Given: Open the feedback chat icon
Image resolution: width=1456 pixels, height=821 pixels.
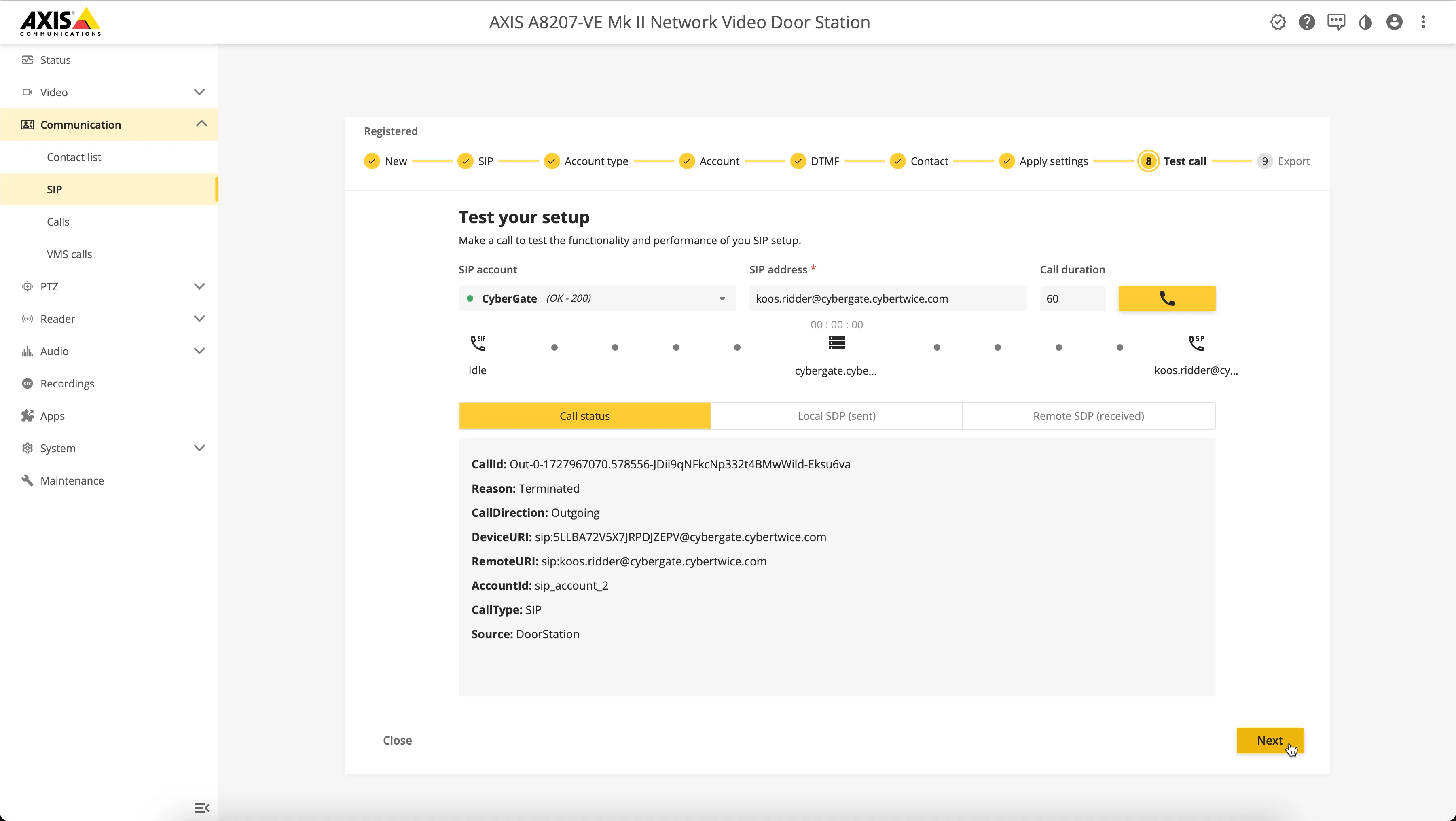Looking at the screenshot, I should 1336,22.
